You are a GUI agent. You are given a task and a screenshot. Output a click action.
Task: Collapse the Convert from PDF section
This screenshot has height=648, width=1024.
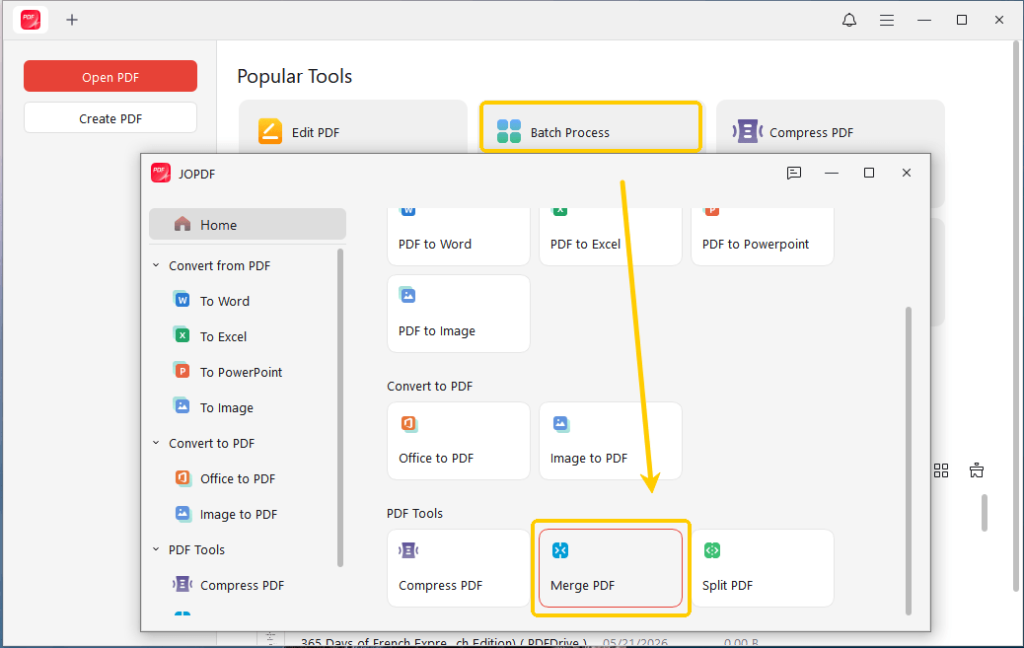pos(156,265)
